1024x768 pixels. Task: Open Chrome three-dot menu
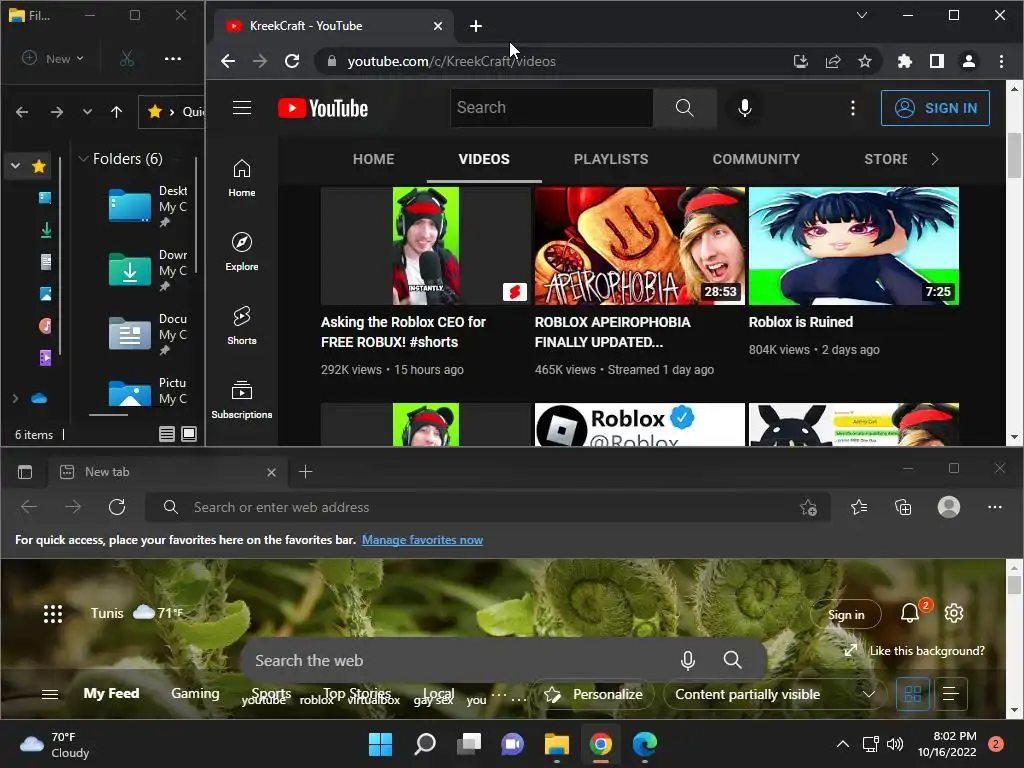(x=1001, y=61)
